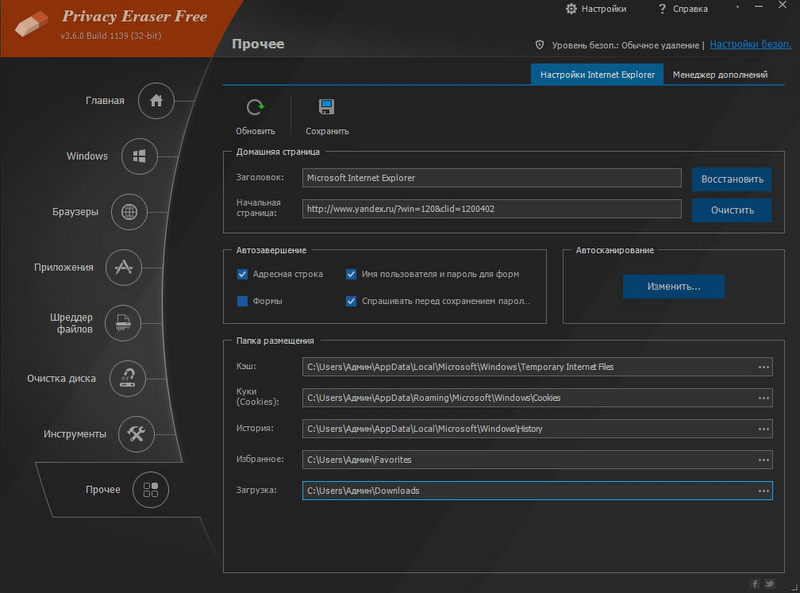This screenshot has height=593, width=800.
Task: Click the Кэш path field
Action: [537, 367]
